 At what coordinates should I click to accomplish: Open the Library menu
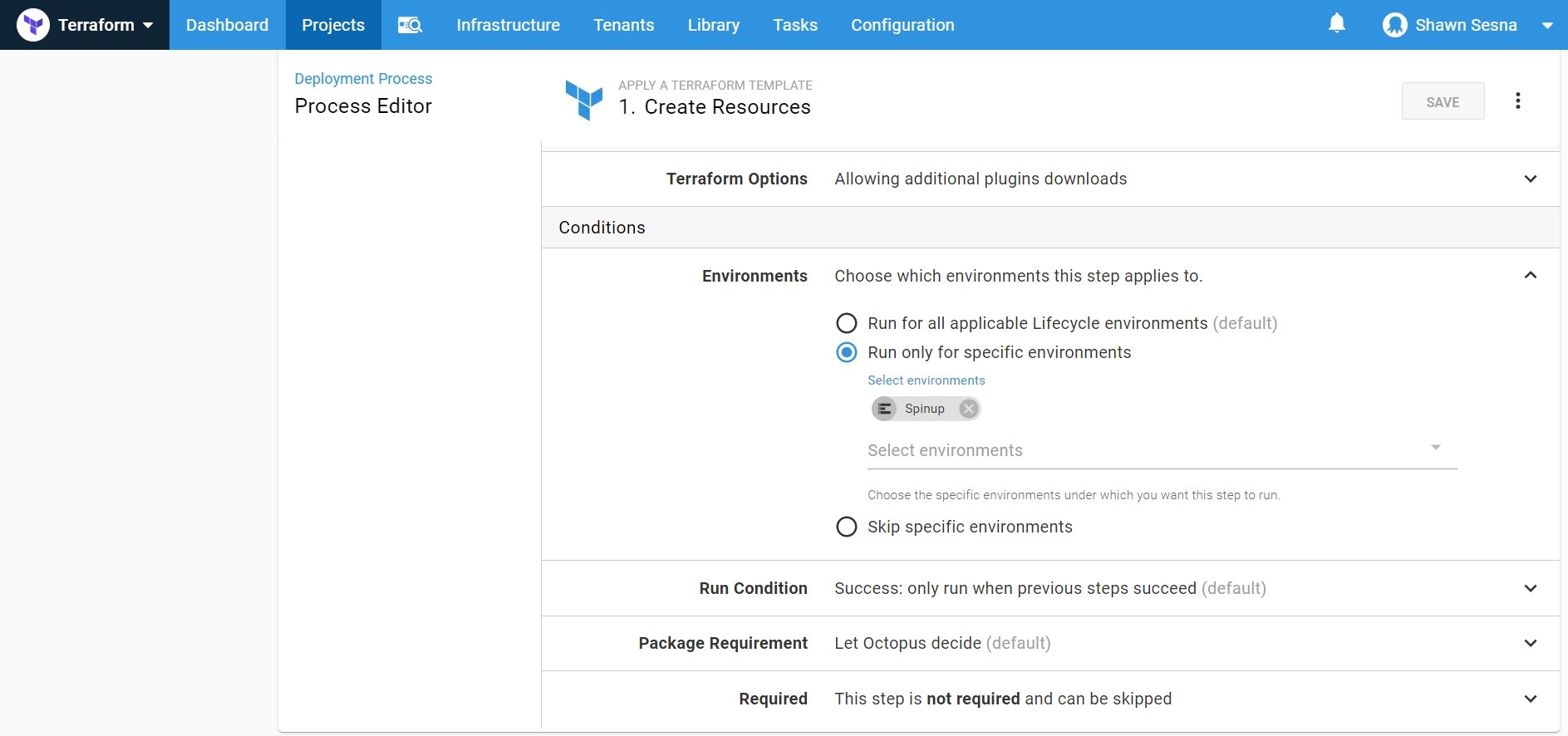coord(713,25)
